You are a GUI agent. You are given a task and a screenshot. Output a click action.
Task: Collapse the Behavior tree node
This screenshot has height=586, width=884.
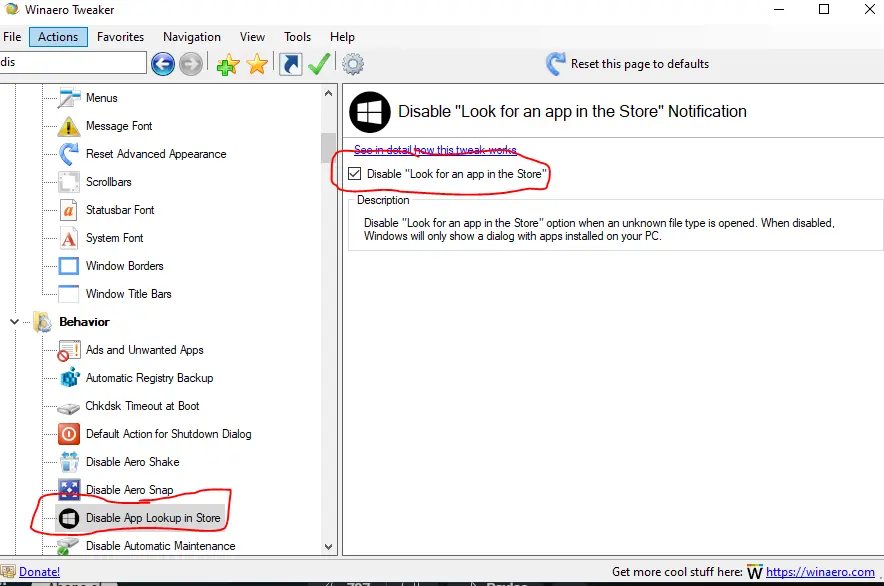click(15, 322)
